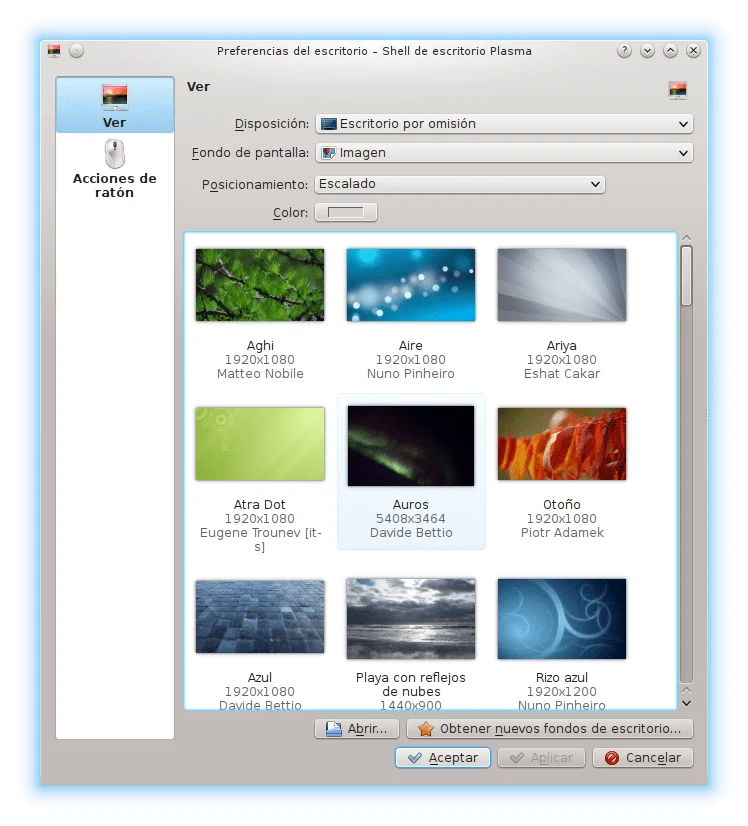Click the Ver heading text
Screen dimensions: 748x826
click(198, 87)
